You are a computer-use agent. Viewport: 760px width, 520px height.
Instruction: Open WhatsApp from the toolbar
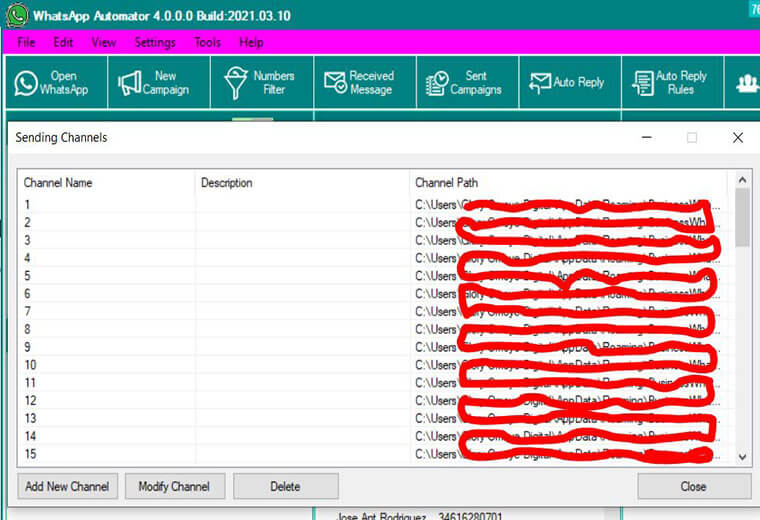click(56, 82)
